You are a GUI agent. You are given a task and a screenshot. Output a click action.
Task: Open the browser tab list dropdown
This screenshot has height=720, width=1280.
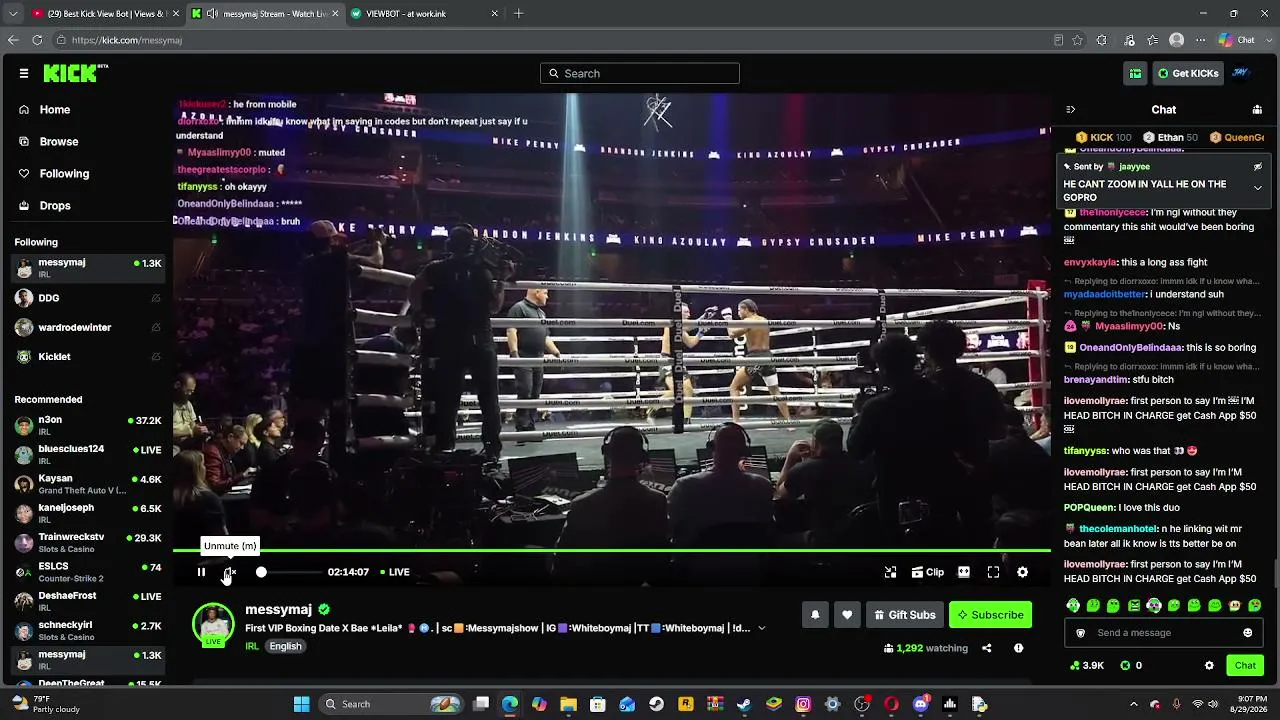coord(14,14)
